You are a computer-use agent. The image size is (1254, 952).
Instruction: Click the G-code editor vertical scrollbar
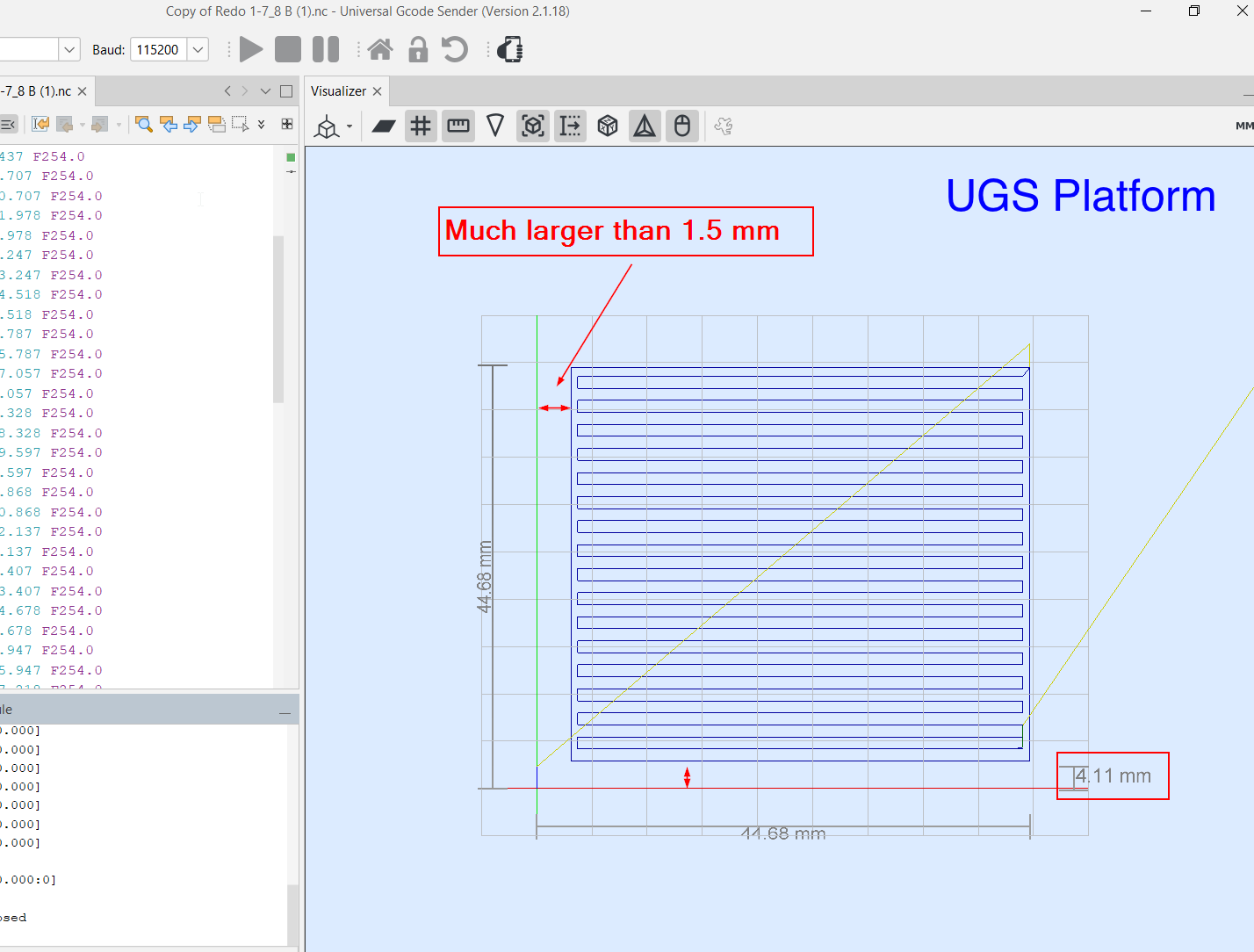(x=278, y=318)
